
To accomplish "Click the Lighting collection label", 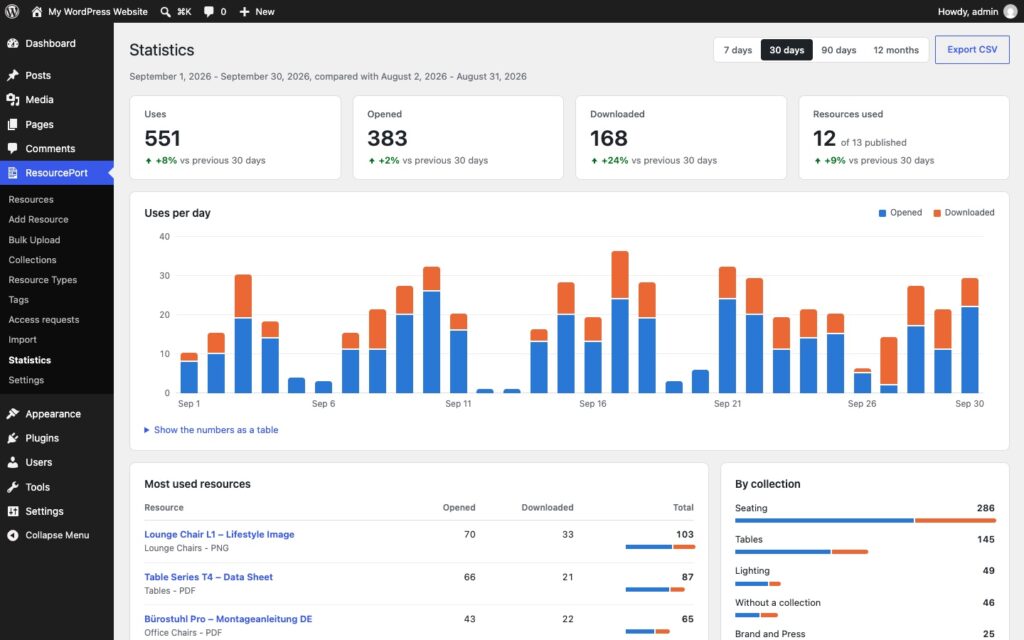I will pyautogui.click(x=752, y=571).
